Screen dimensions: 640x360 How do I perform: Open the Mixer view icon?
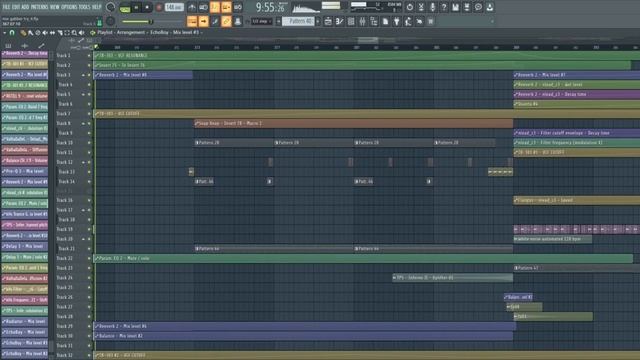tap(362, 21)
